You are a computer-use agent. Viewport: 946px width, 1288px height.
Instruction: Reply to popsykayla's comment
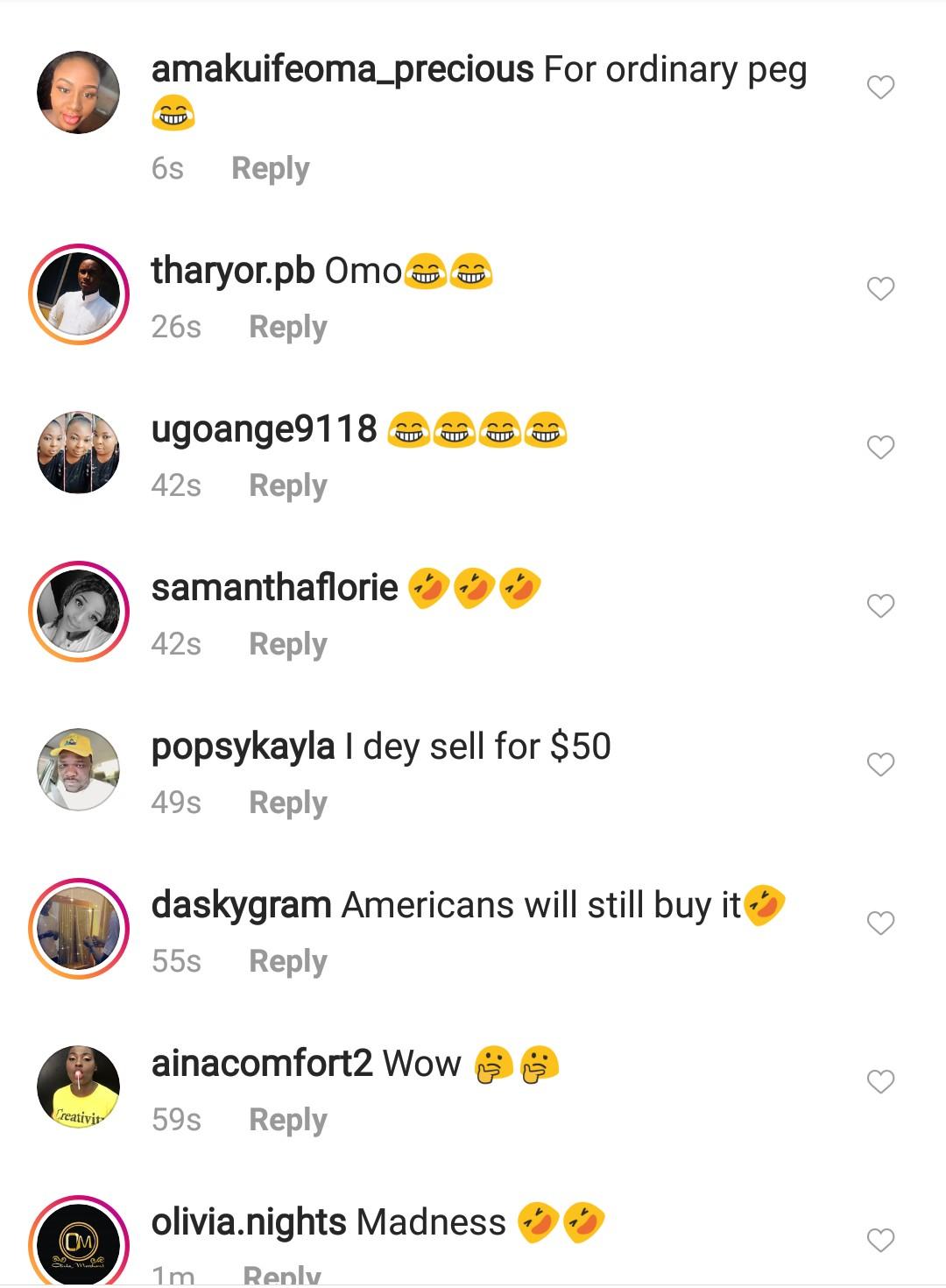click(x=288, y=803)
